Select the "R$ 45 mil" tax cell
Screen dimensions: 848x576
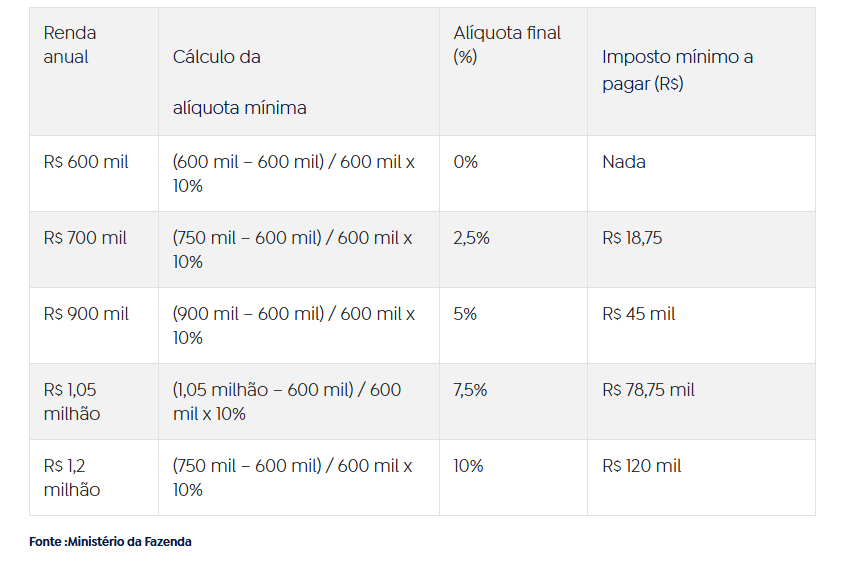(638, 314)
